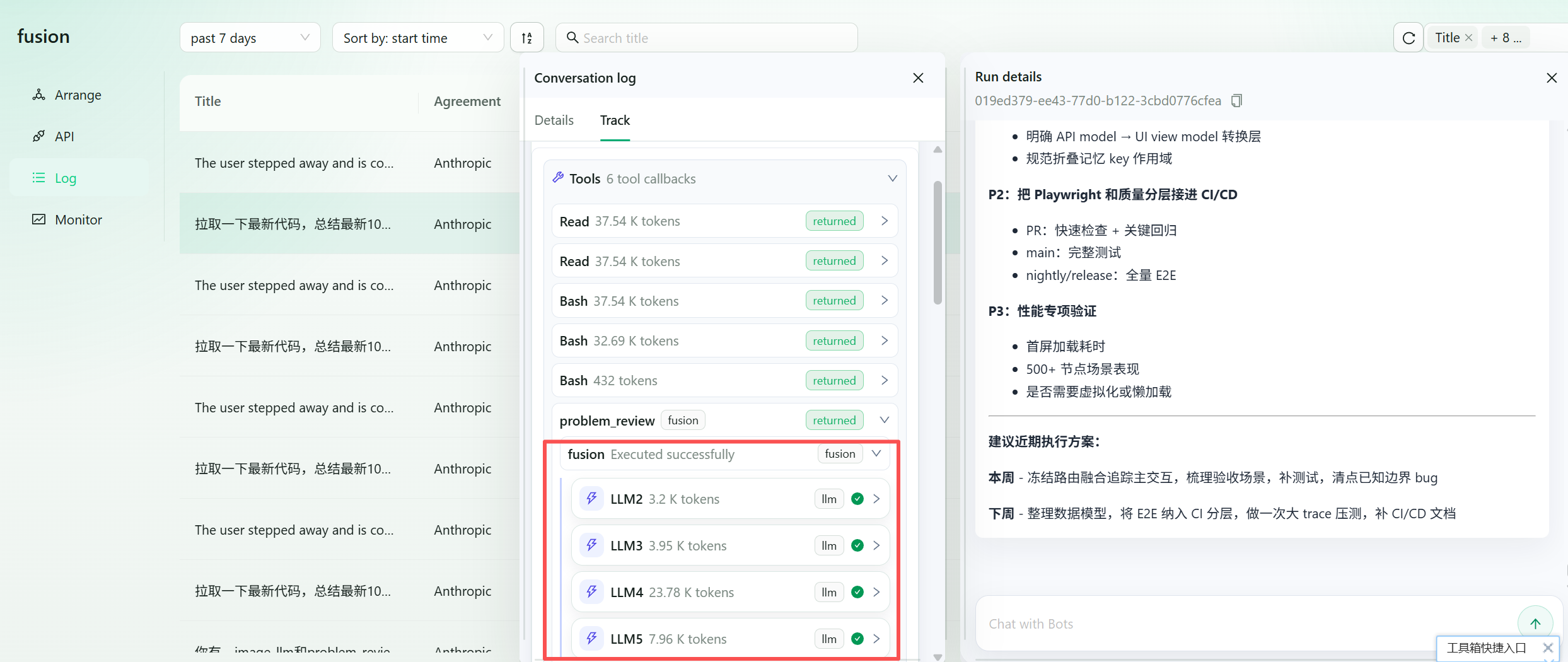
Task: Click the refresh icon button
Action: point(1408,38)
